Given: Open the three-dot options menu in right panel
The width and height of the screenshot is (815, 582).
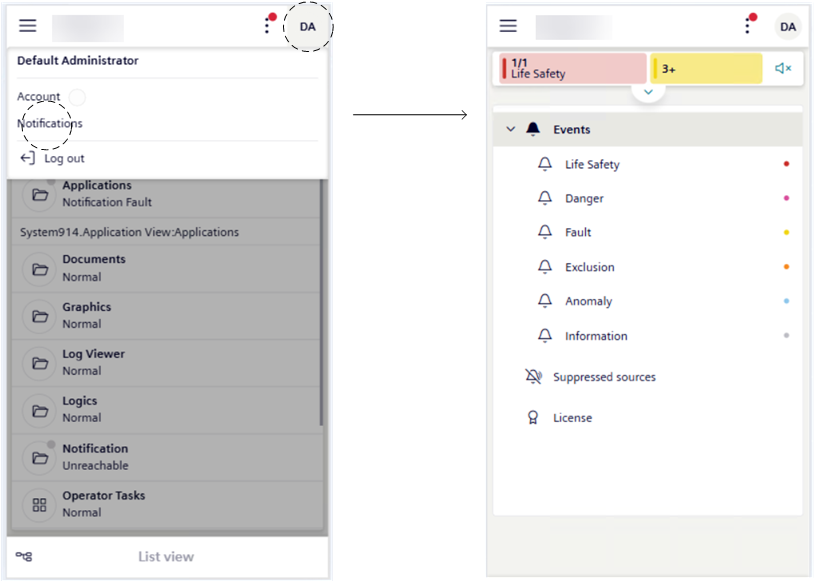Looking at the screenshot, I should [x=747, y=27].
